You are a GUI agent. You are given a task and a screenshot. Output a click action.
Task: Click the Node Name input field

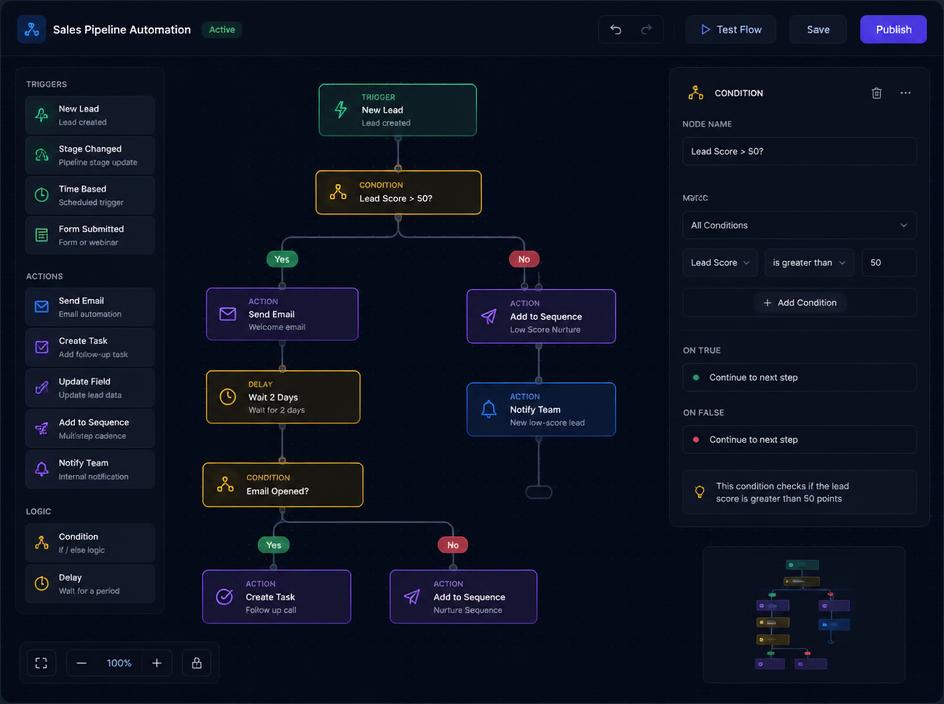coord(800,151)
